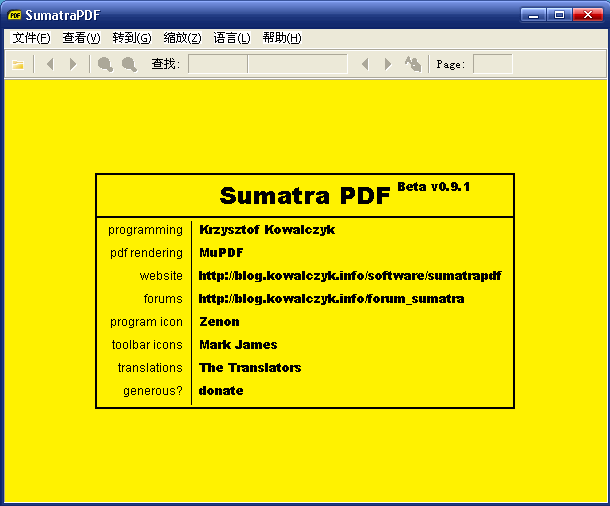Click the donate link
This screenshot has height=506, width=610.
coord(221,390)
